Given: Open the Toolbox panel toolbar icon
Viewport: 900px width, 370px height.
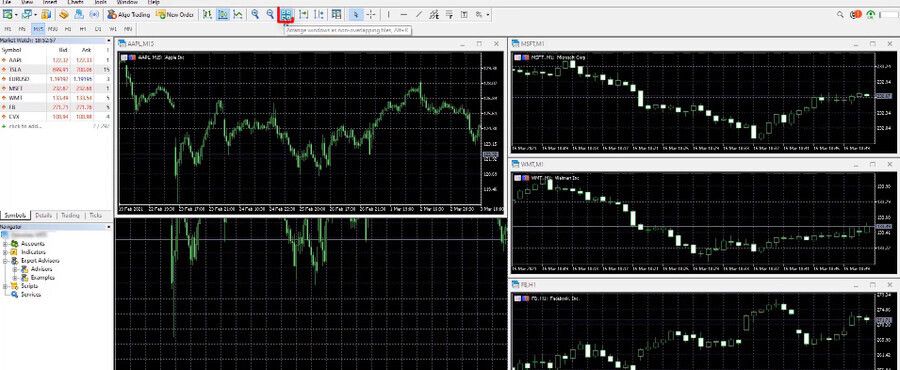Looking at the screenshot, I should click(79, 14).
